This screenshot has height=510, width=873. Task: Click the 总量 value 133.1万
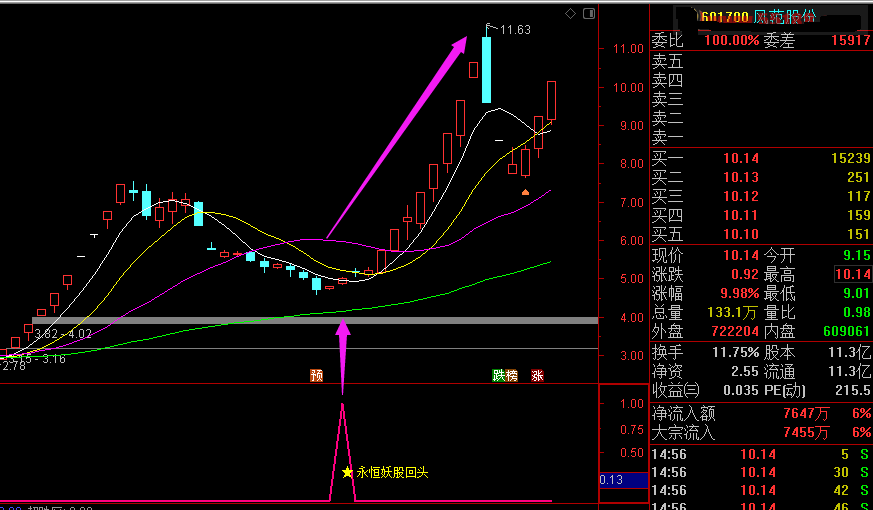(x=733, y=313)
